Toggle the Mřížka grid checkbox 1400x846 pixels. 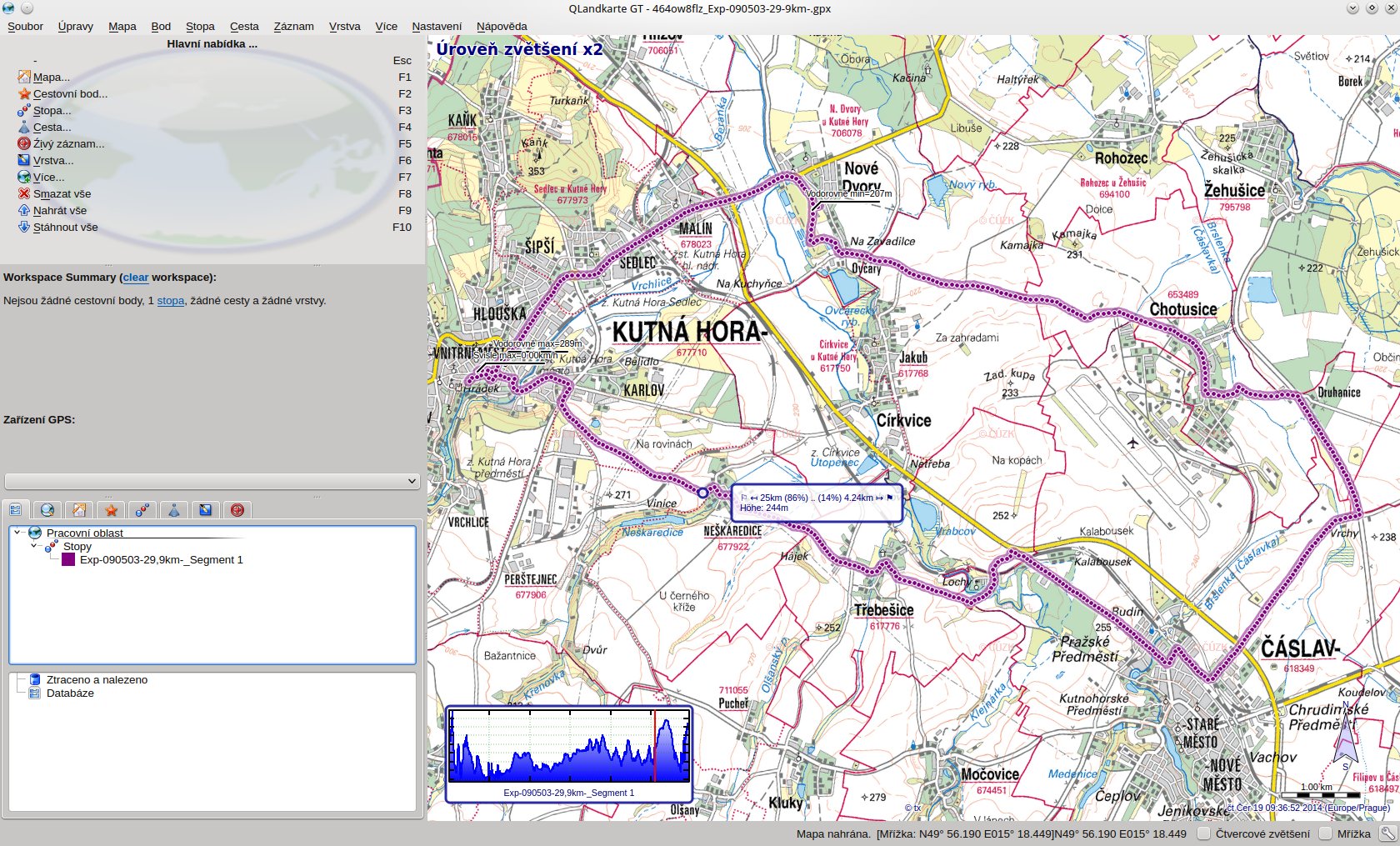click(x=1326, y=833)
